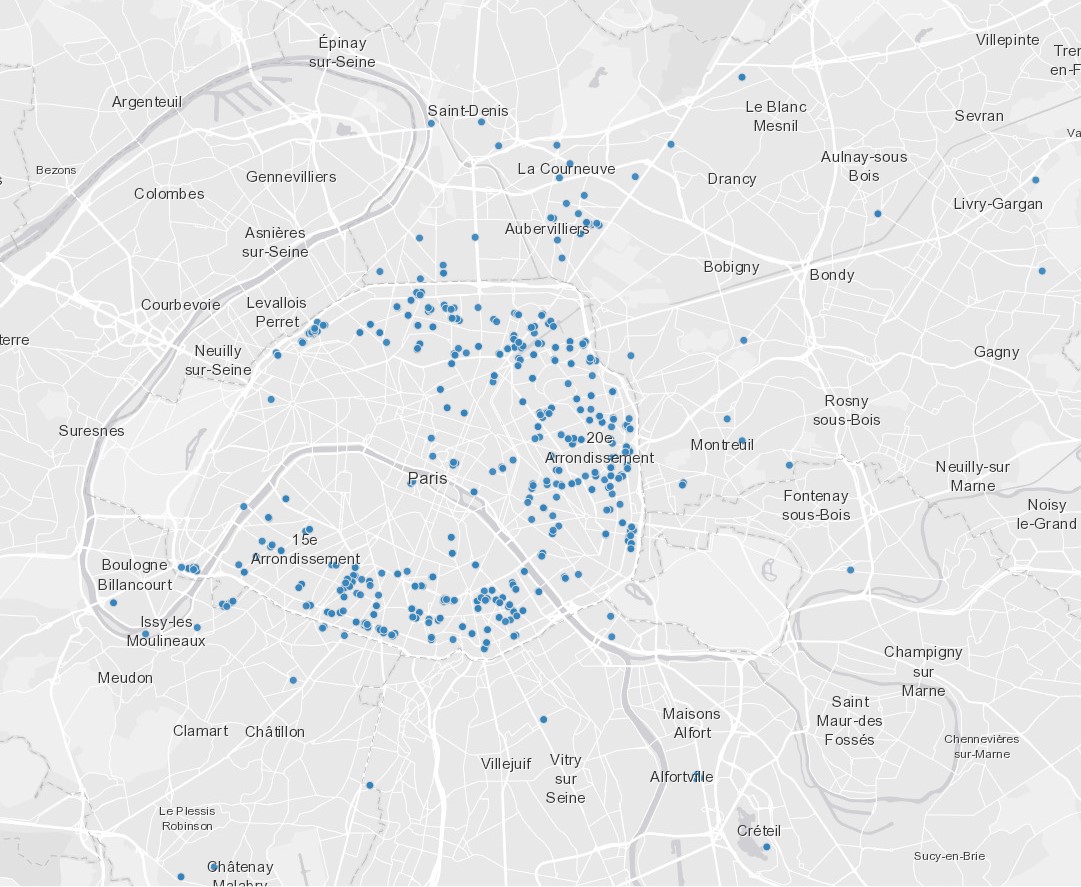Select the marker east of Aulnay-sous-Bois
Image resolution: width=1081 pixels, height=887 pixels.
[x=877, y=213]
